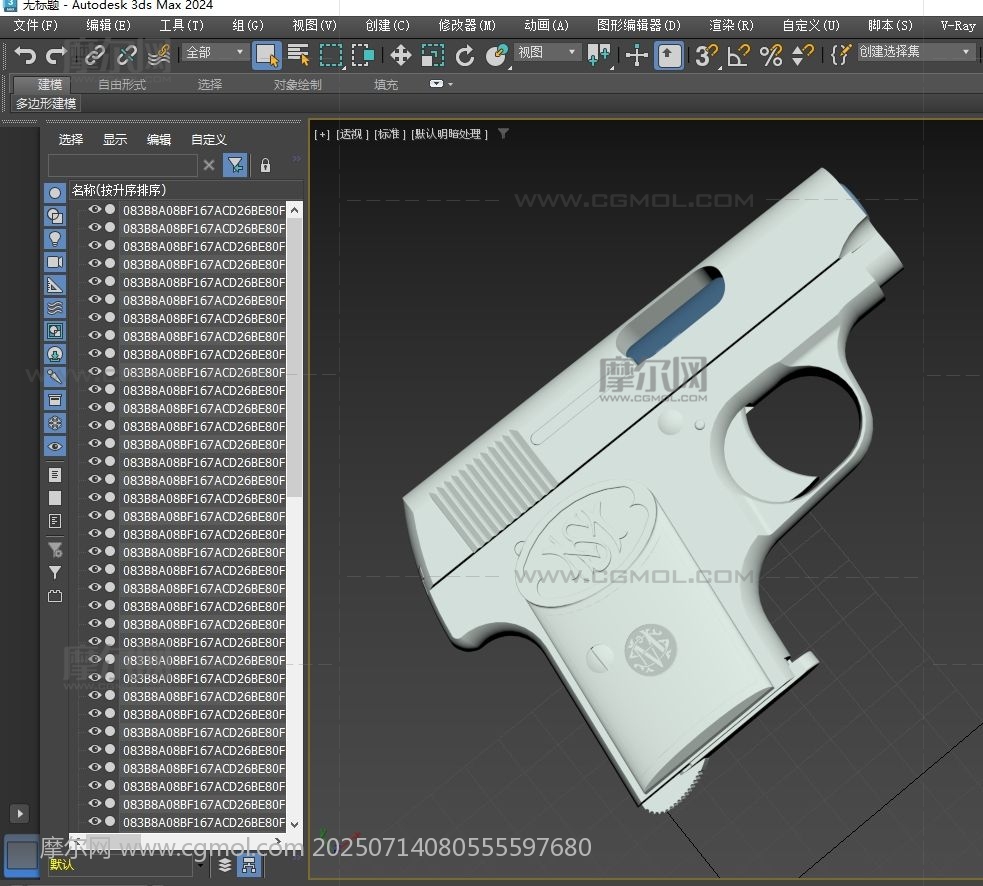983x886 pixels.
Task: Toggle the 3D Snaps button
Action: tap(707, 55)
